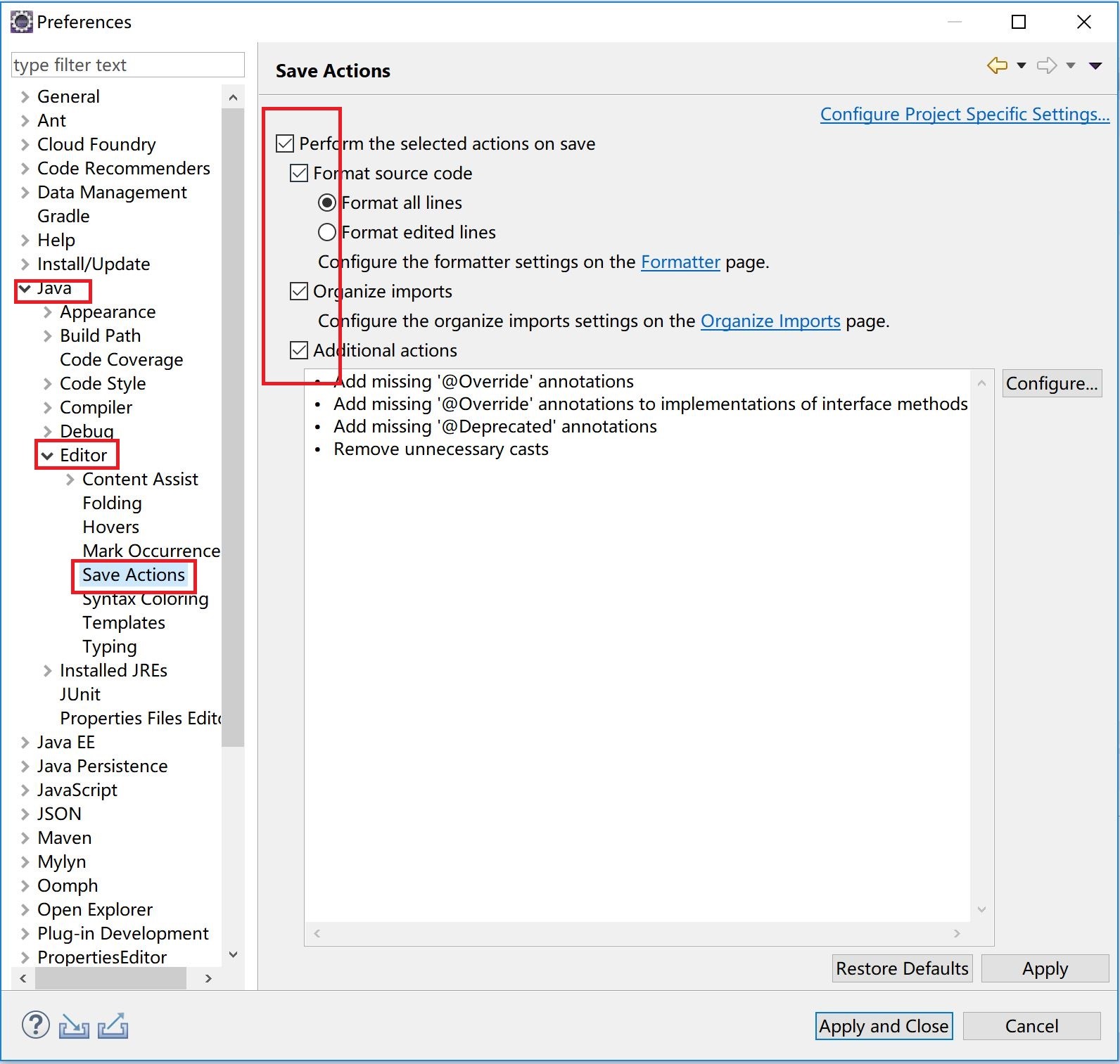Open the view menu triangle at top right

[1095, 66]
